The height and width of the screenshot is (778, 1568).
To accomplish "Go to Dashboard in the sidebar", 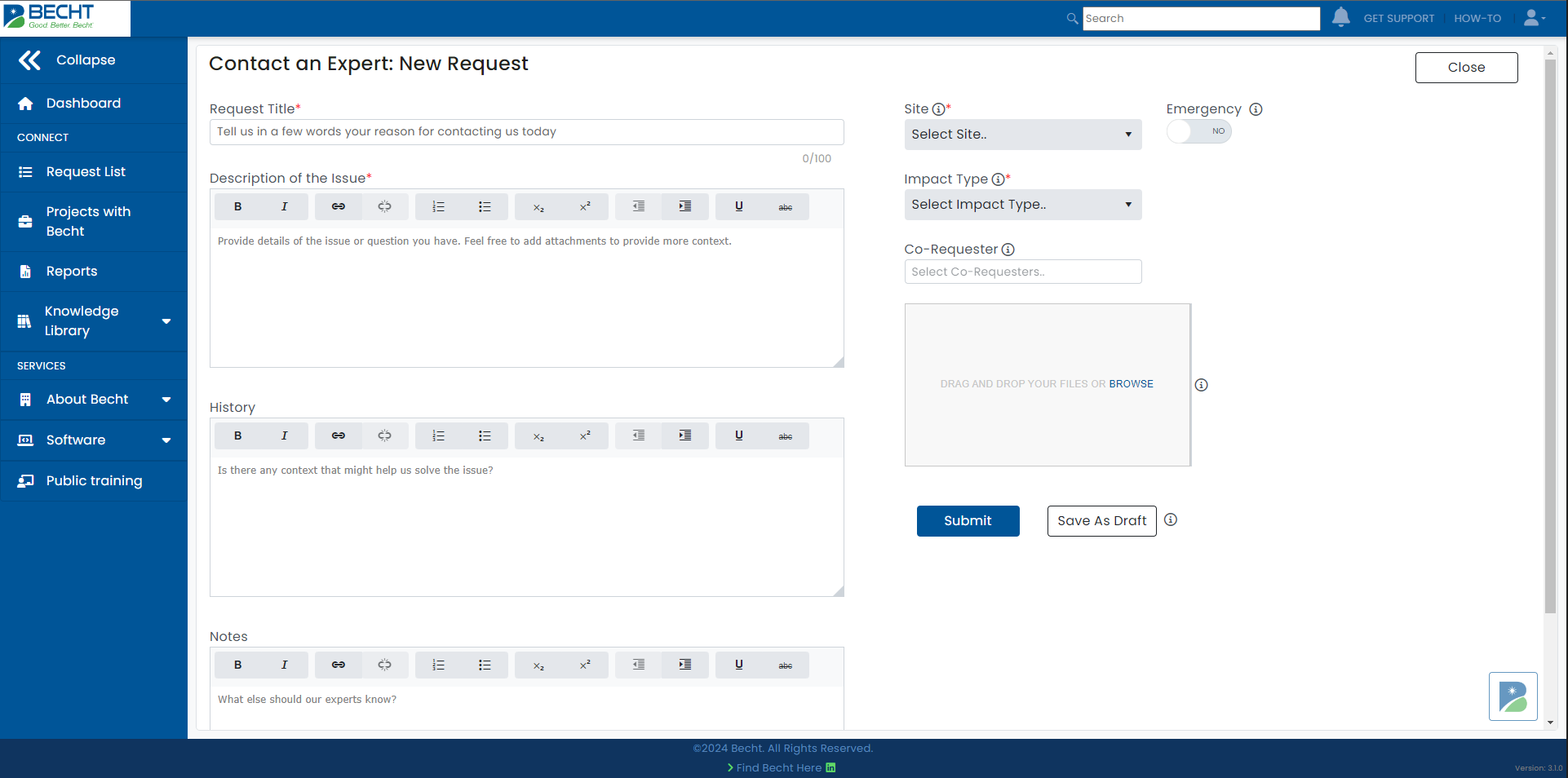I will [83, 104].
